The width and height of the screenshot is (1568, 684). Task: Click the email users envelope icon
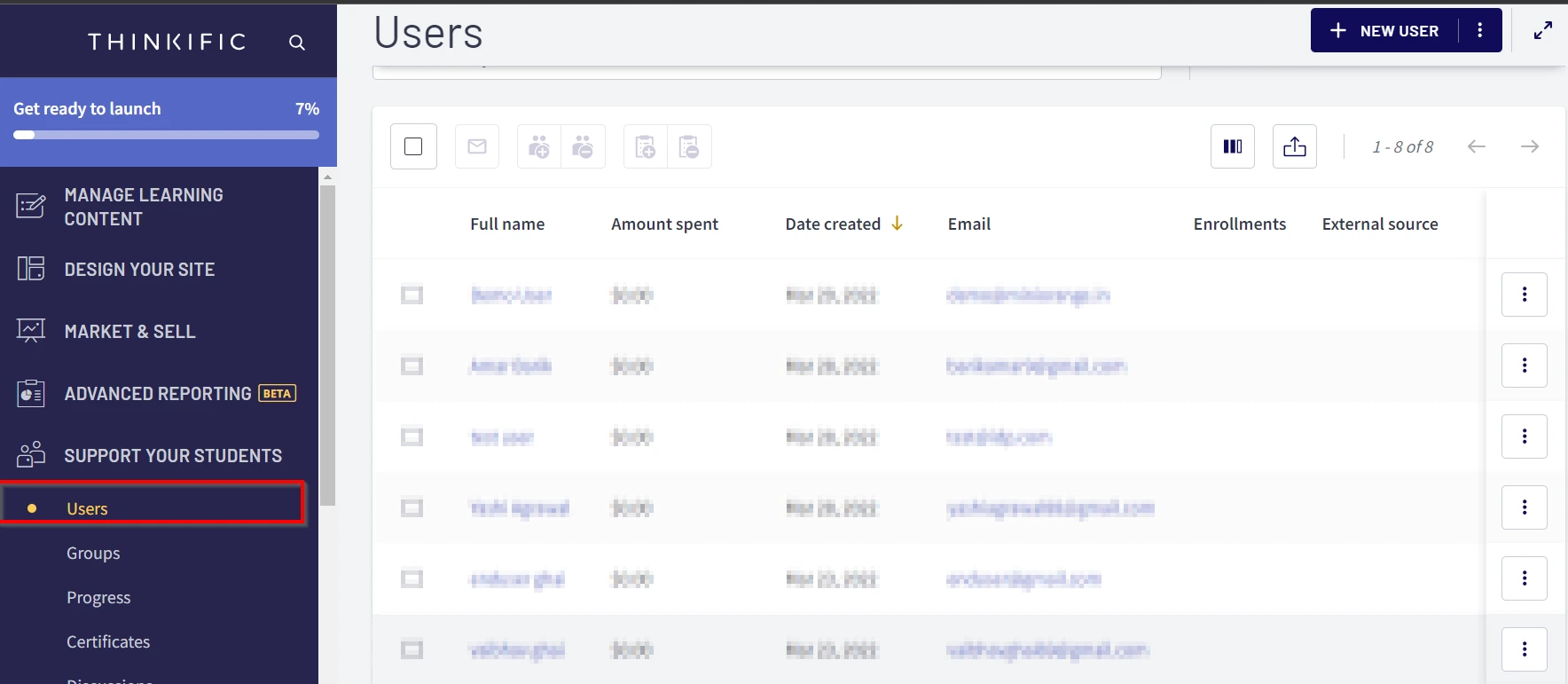click(x=477, y=146)
